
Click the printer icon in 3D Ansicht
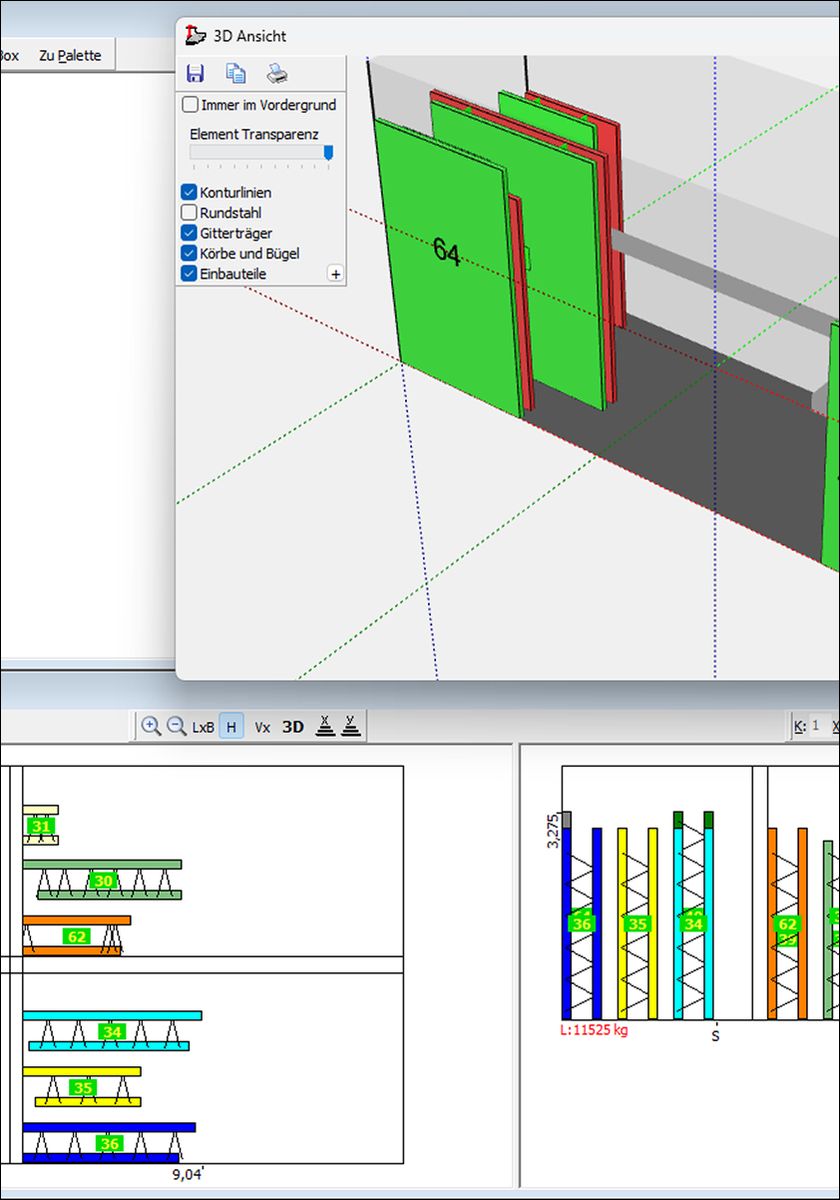click(277, 73)
